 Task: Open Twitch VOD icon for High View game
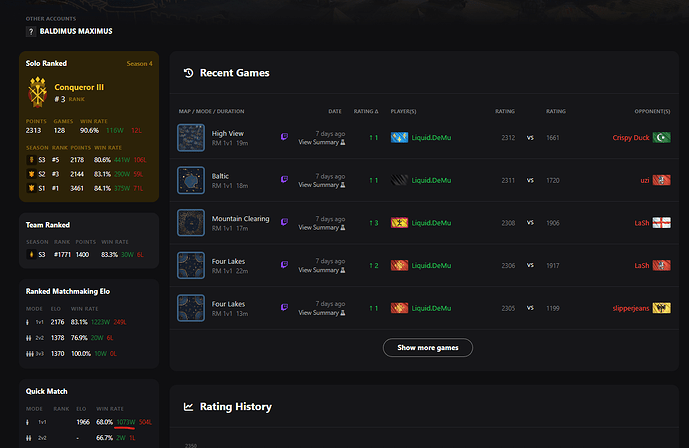(284, 137)
